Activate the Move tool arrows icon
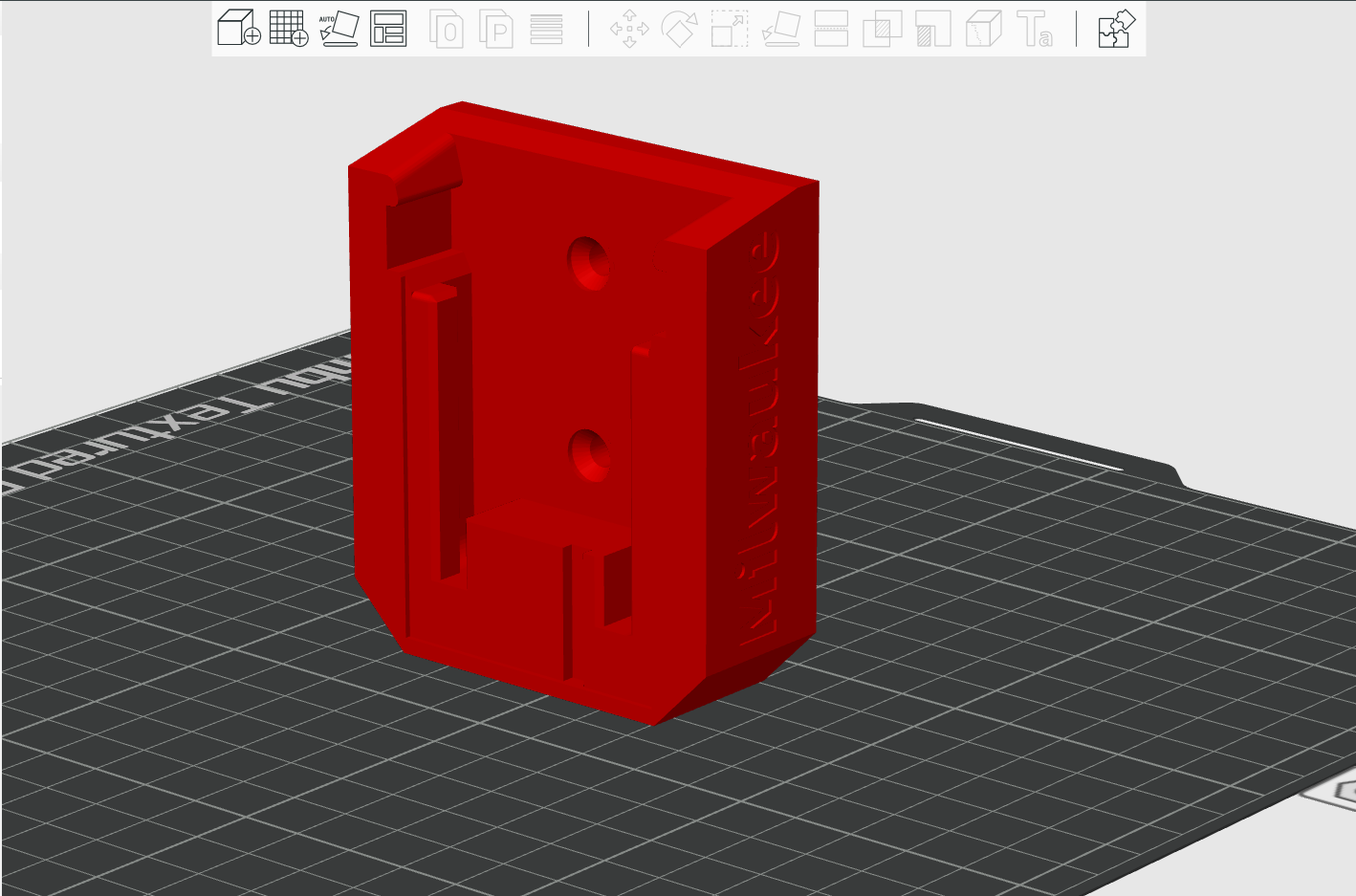The width and height of the screenshot is (1356, 896). 629,29
